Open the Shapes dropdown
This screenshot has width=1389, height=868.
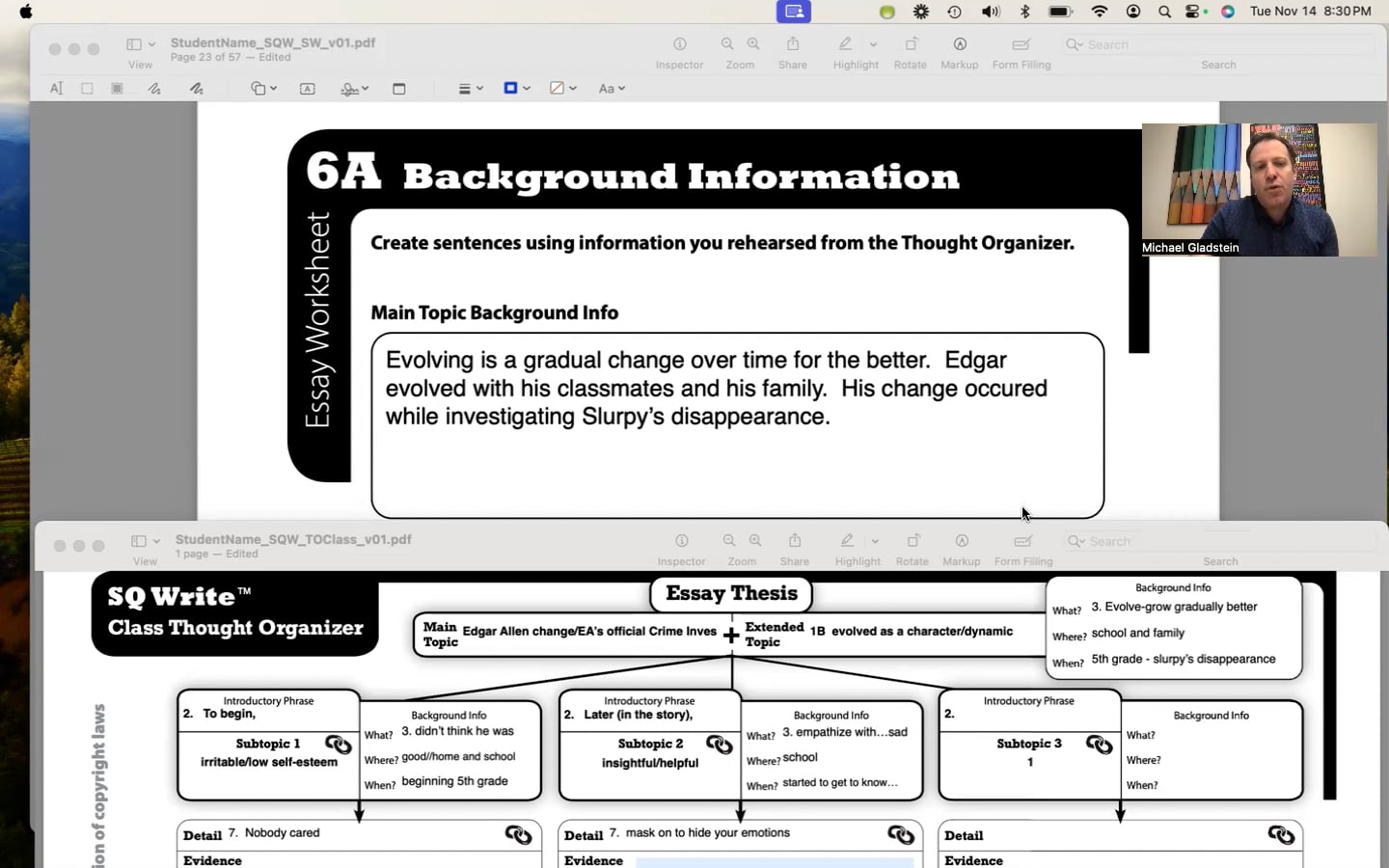(x=262, y=88)
